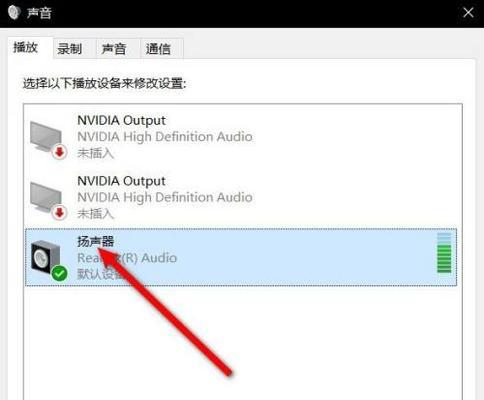This screenshot has height=400, width=484.
Task: Close the 声音 dialog window
Action: (x=468, y=13)
